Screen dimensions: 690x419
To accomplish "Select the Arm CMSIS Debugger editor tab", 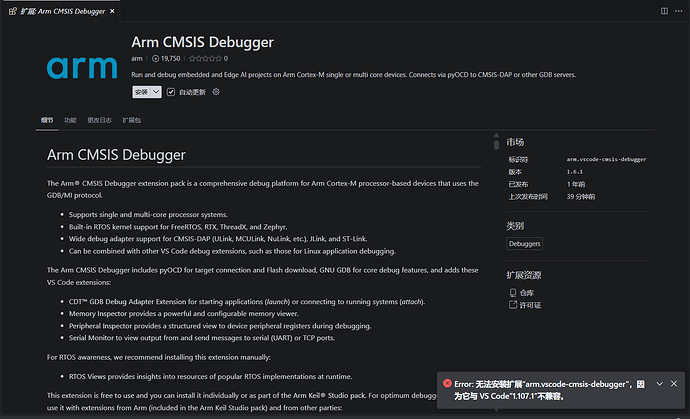I will point(62,11).
